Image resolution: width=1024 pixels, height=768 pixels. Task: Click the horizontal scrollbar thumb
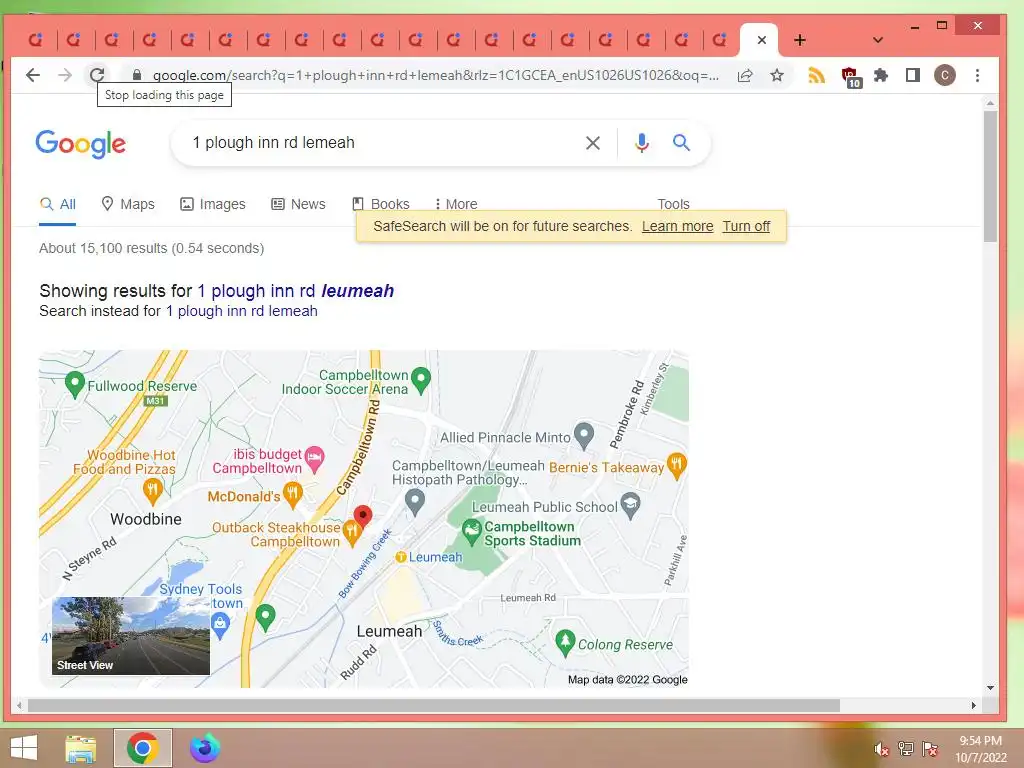coord(434,705)
